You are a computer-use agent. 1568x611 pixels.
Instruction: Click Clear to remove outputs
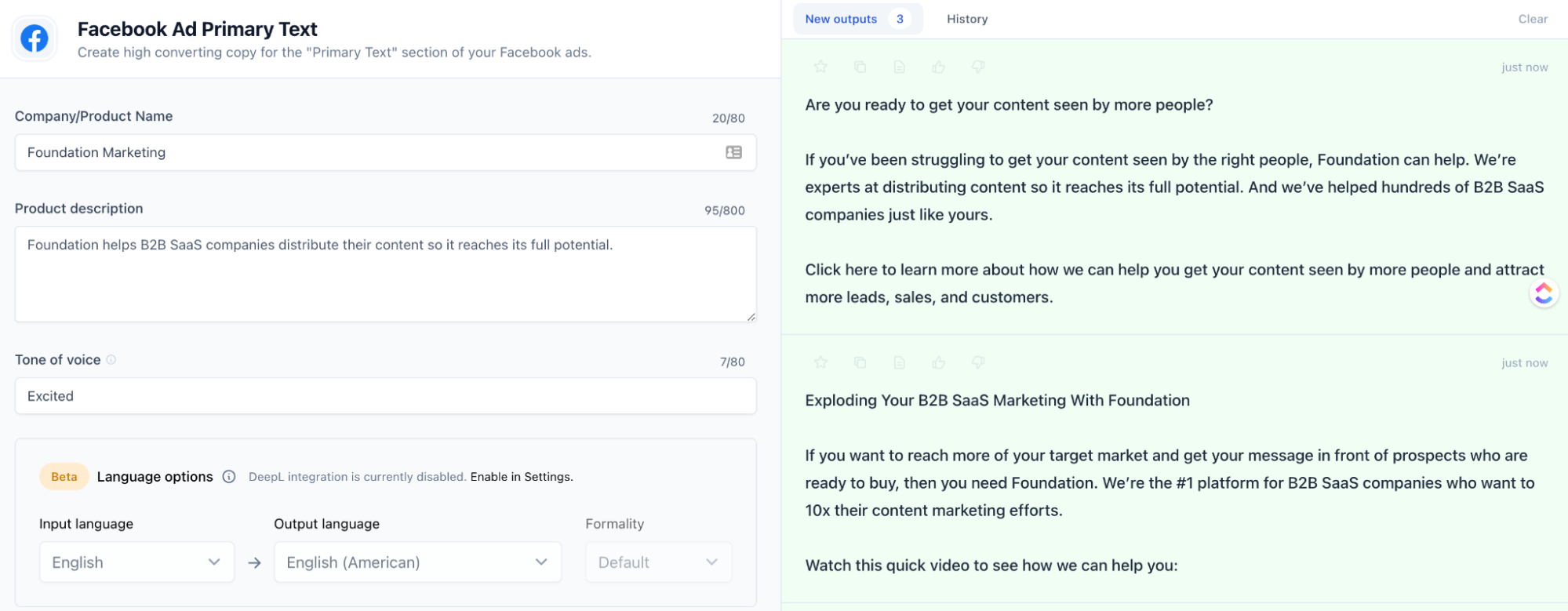[1532, 19]
